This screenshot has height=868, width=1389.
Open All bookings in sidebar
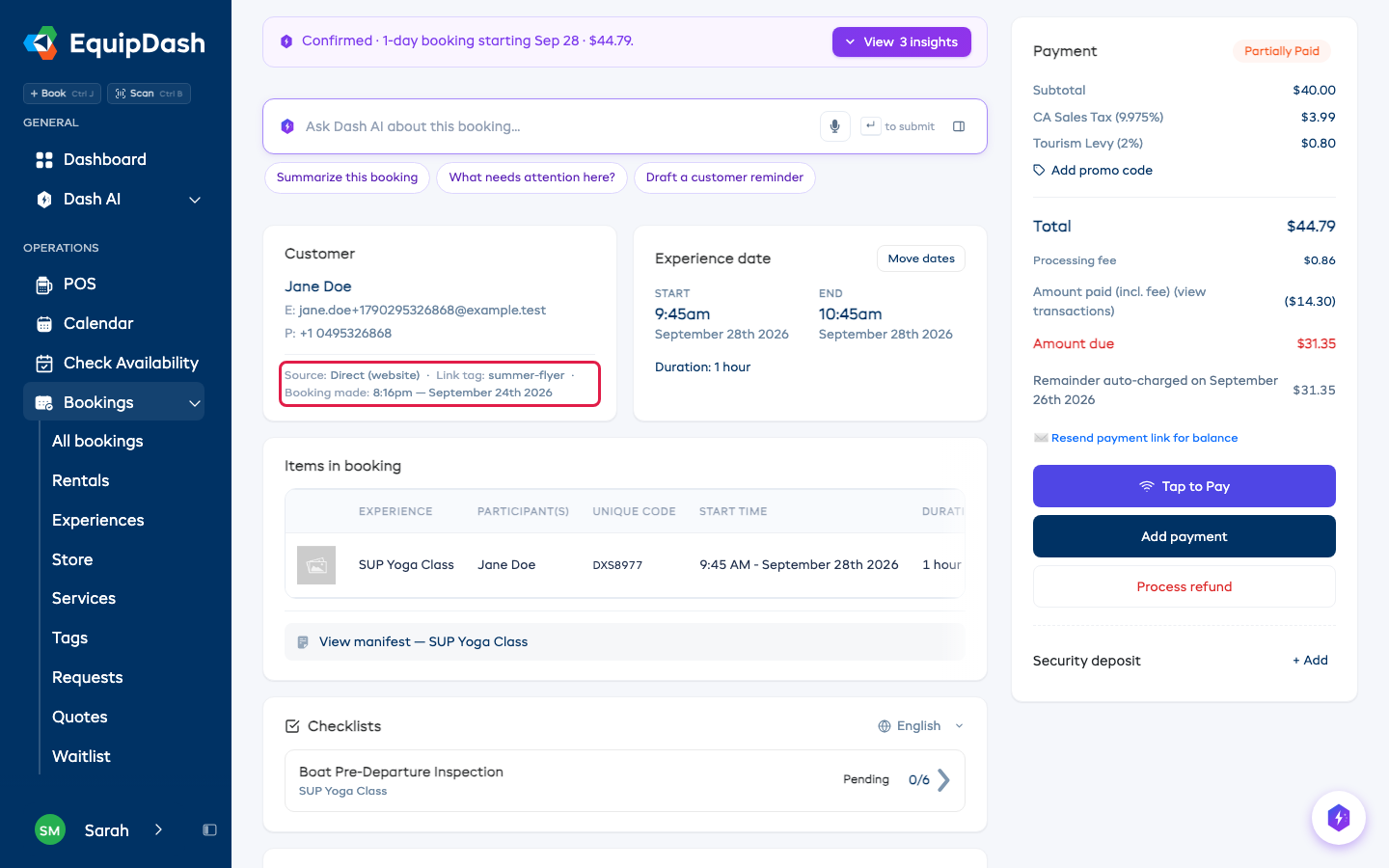(97, 442)
